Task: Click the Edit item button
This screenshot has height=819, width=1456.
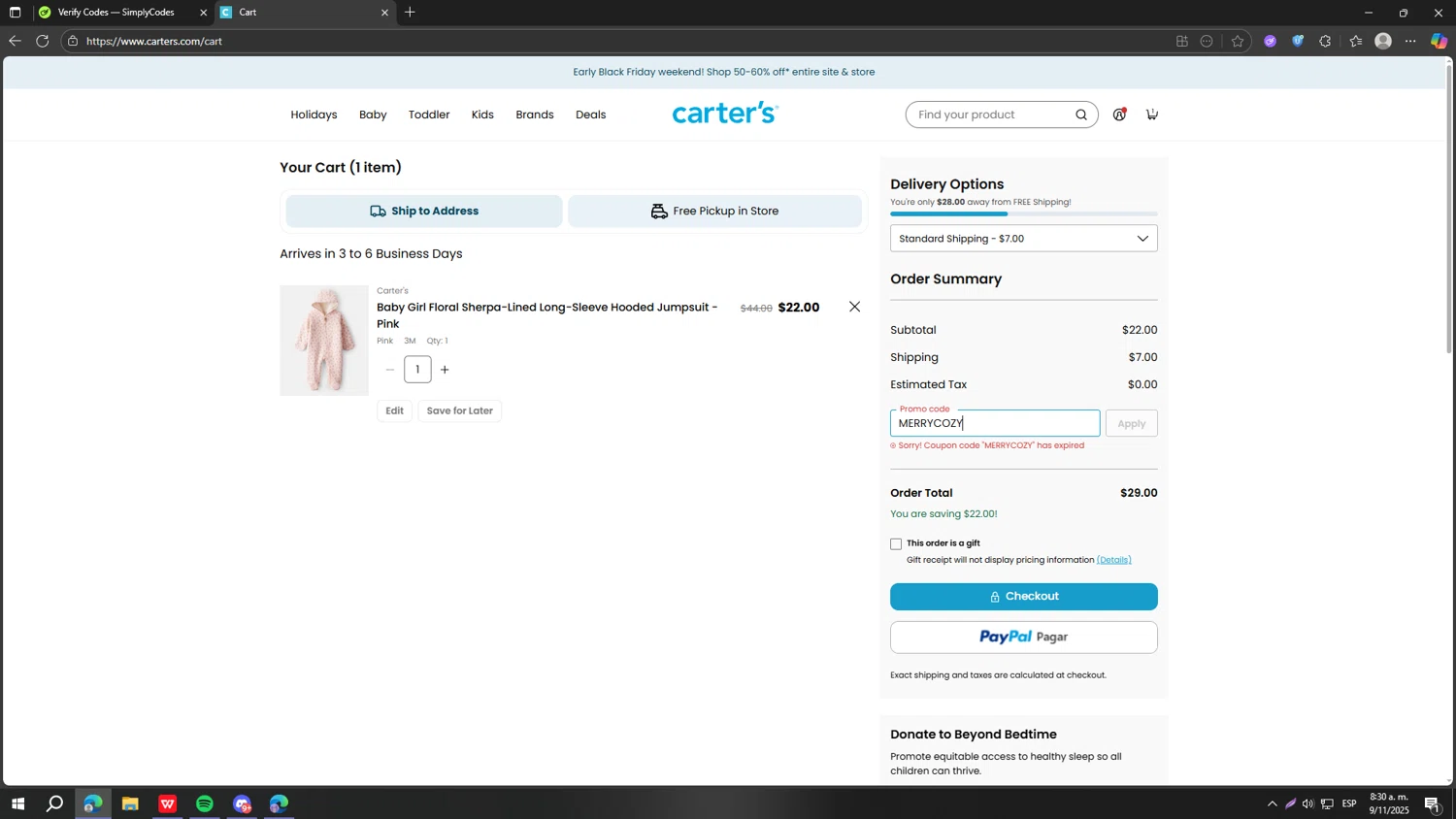Action: (394, 410)
